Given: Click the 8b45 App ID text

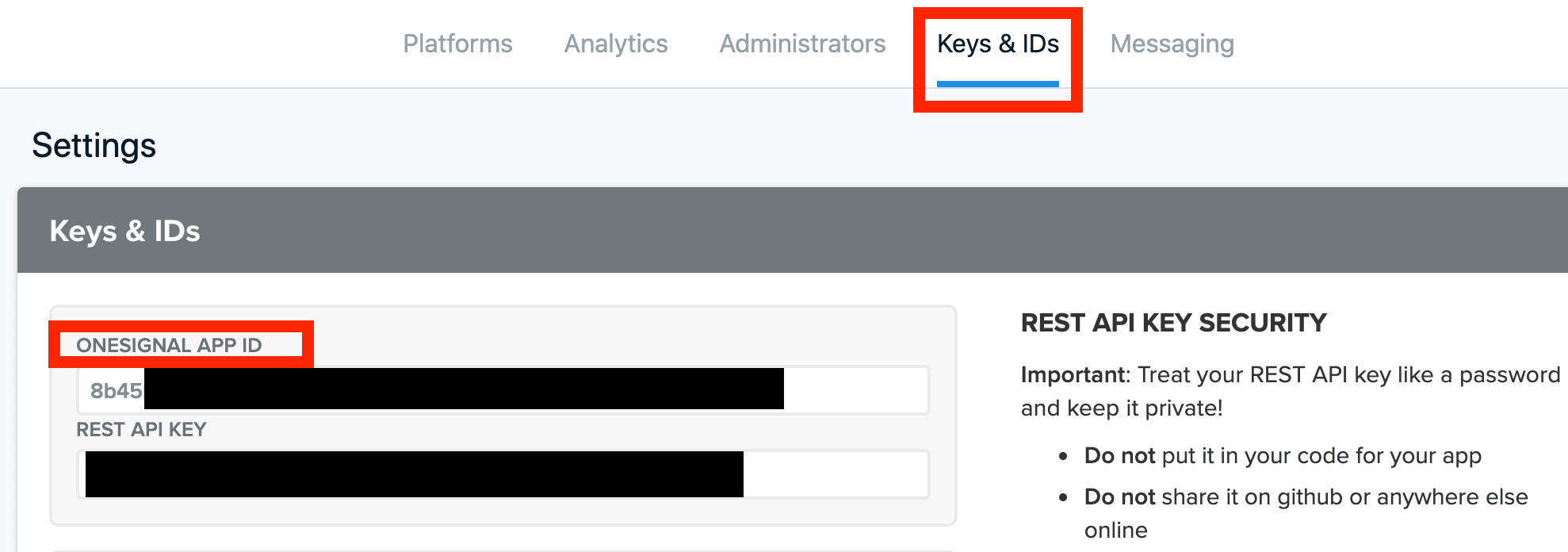Looking at the screenshot, I should pos(116,390).
